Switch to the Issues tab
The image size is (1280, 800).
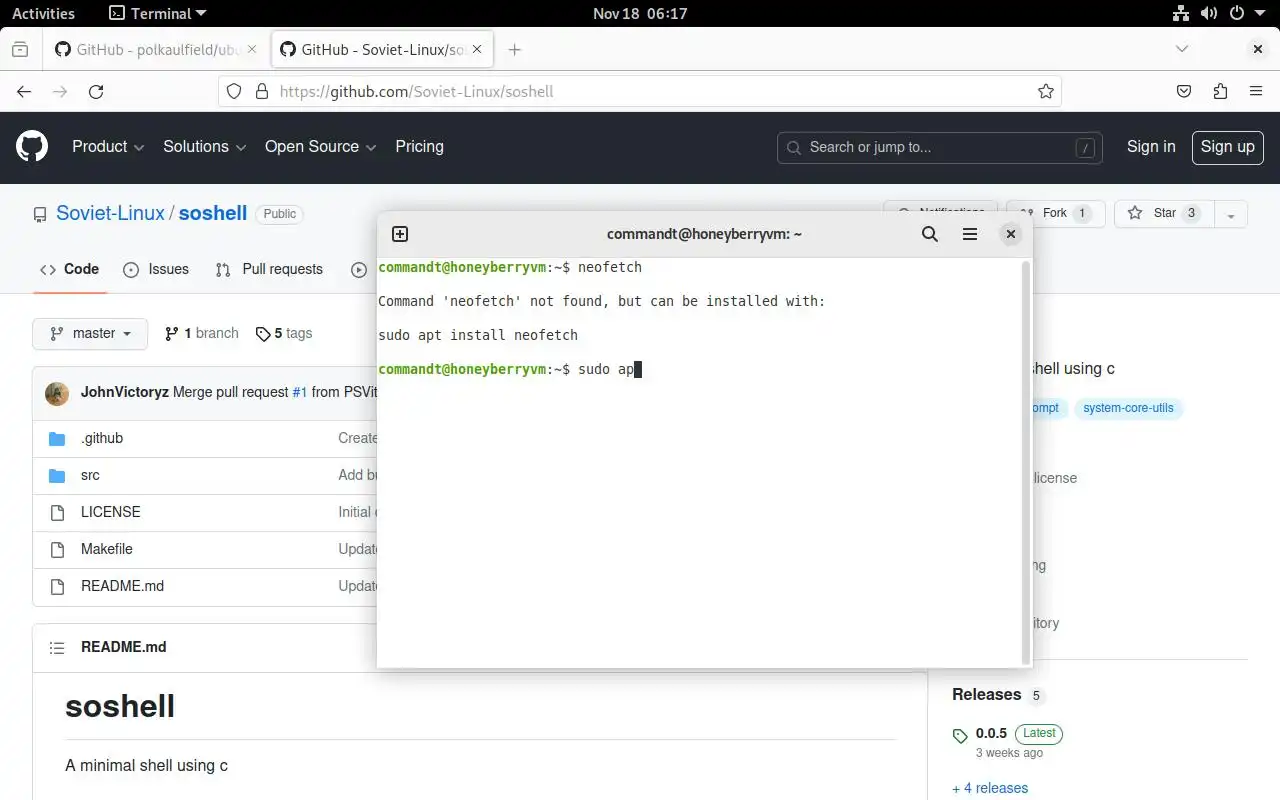pyautogui.click(x=156, y=269)
